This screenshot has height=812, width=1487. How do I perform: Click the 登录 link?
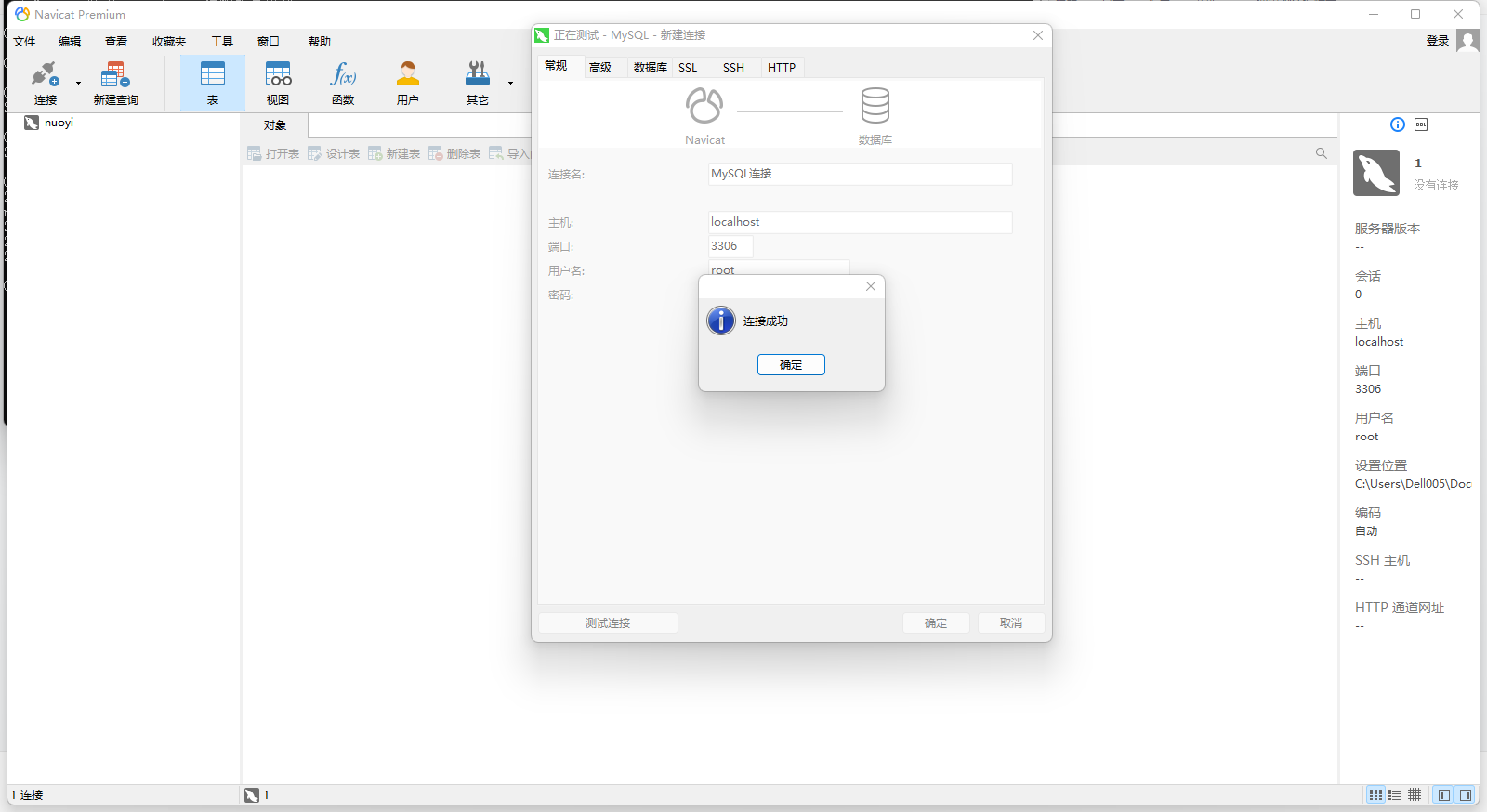pyautogui.click(x=1438, y=41)
